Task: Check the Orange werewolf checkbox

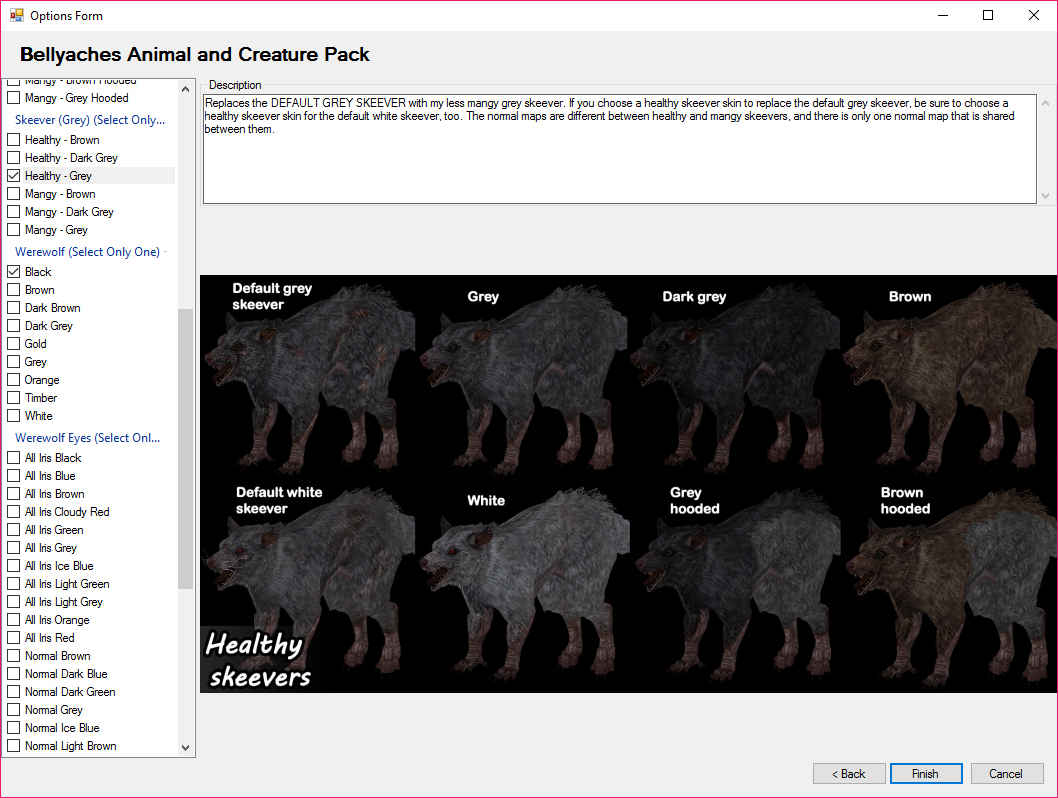Action: click(x=13, y=380)
